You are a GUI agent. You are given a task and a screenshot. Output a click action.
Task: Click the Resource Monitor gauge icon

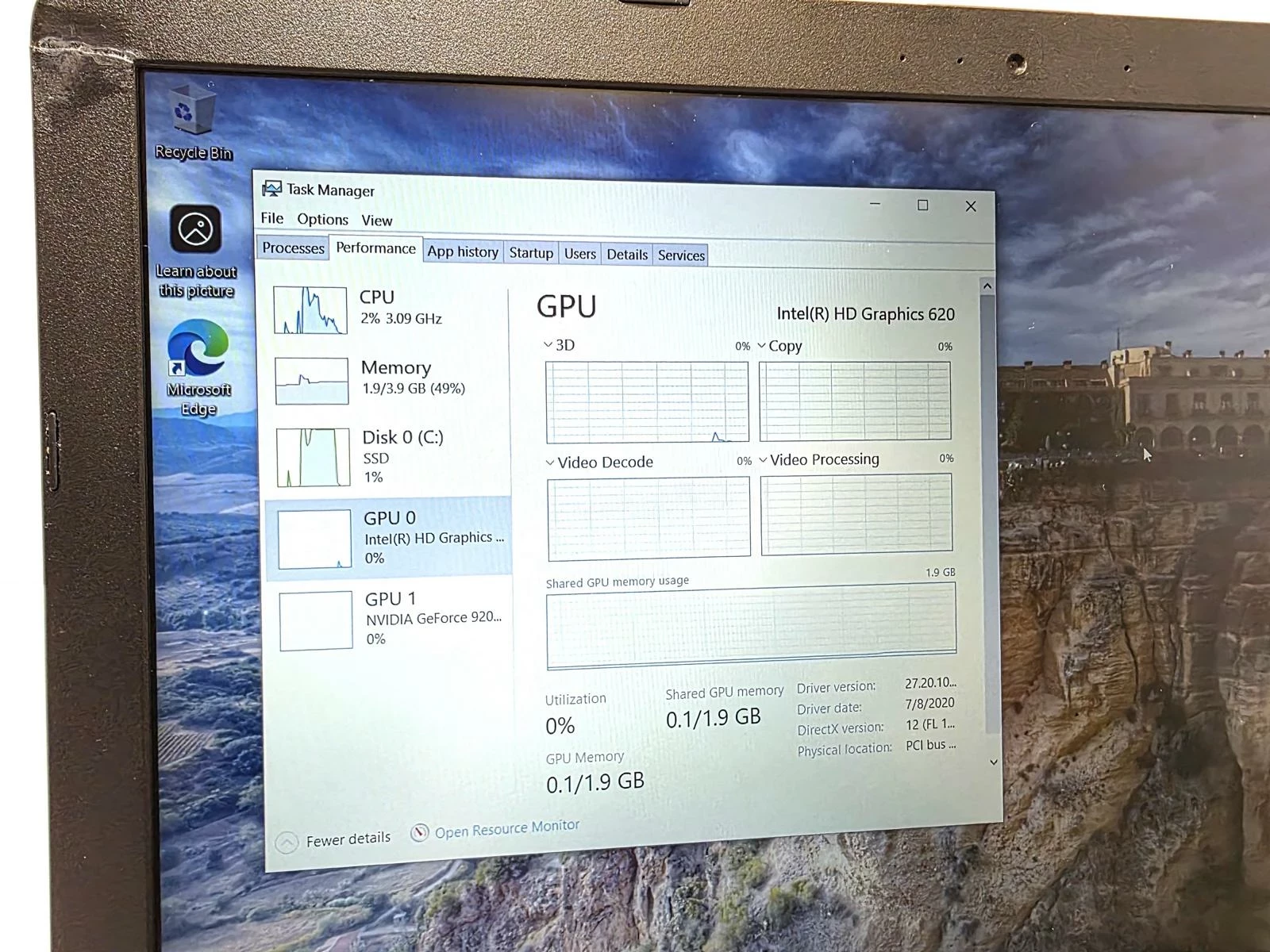coord(420,833)
